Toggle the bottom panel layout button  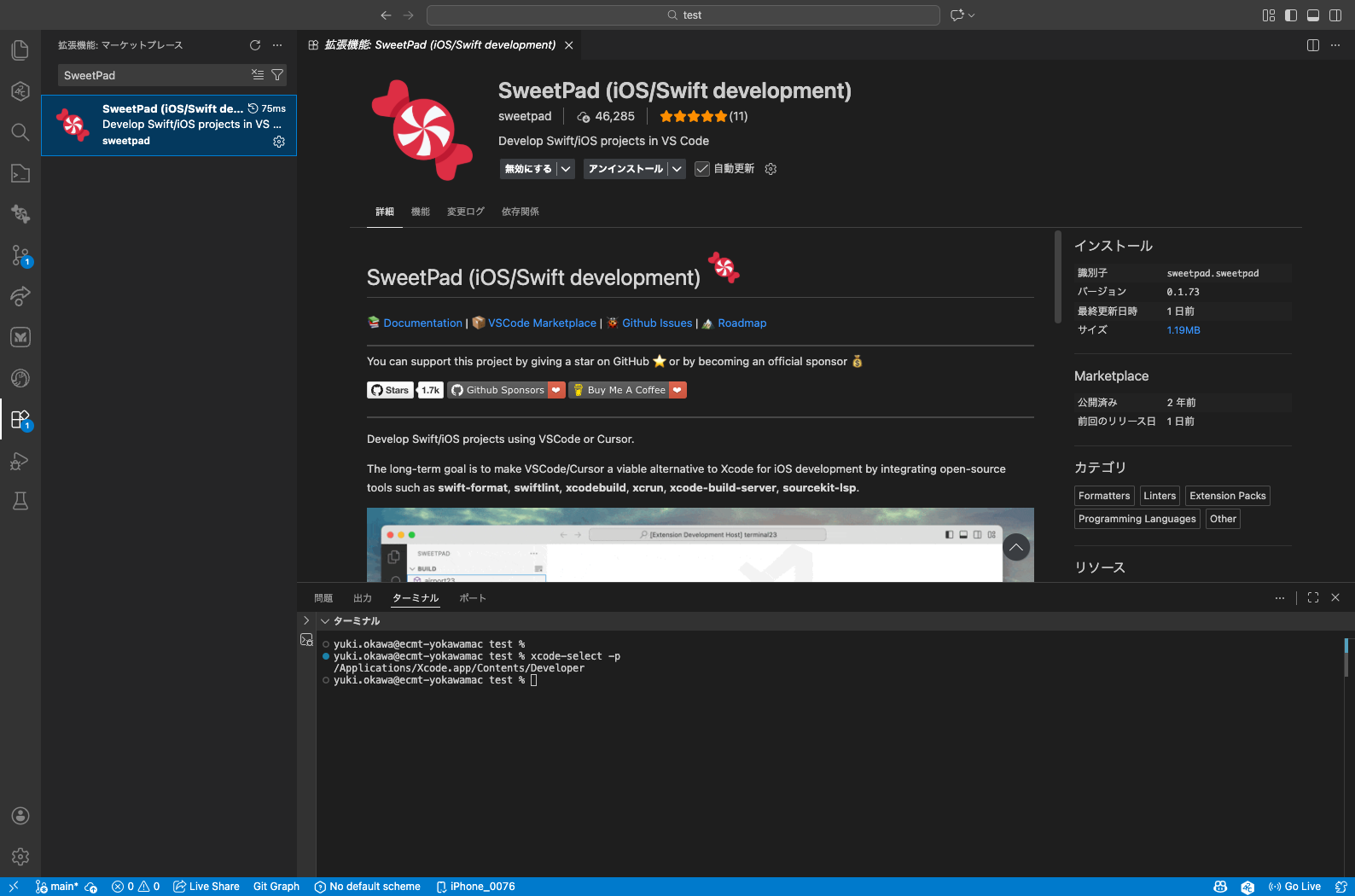coord(1313,15)
